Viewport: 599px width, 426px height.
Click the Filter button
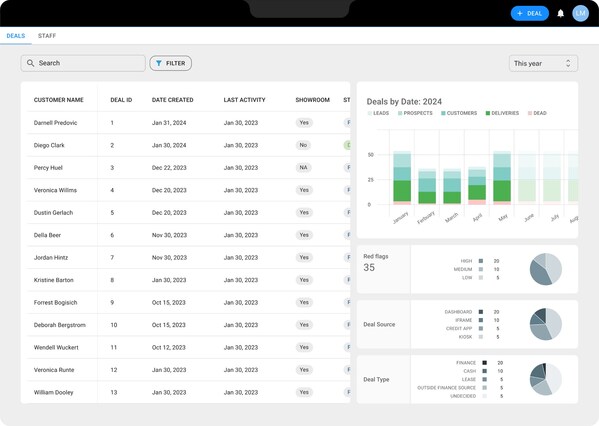170,63
